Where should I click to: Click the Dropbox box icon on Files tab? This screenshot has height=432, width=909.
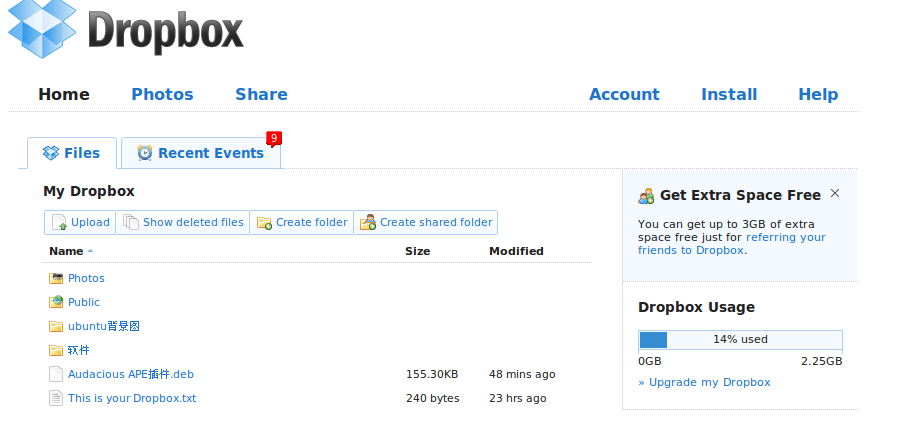(x=51, y=153)
